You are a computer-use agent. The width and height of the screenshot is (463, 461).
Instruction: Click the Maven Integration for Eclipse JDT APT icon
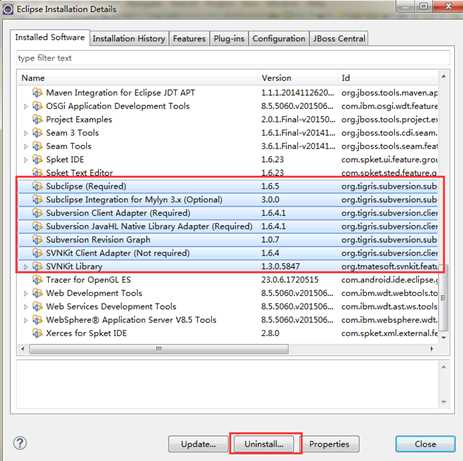(37, 93)
